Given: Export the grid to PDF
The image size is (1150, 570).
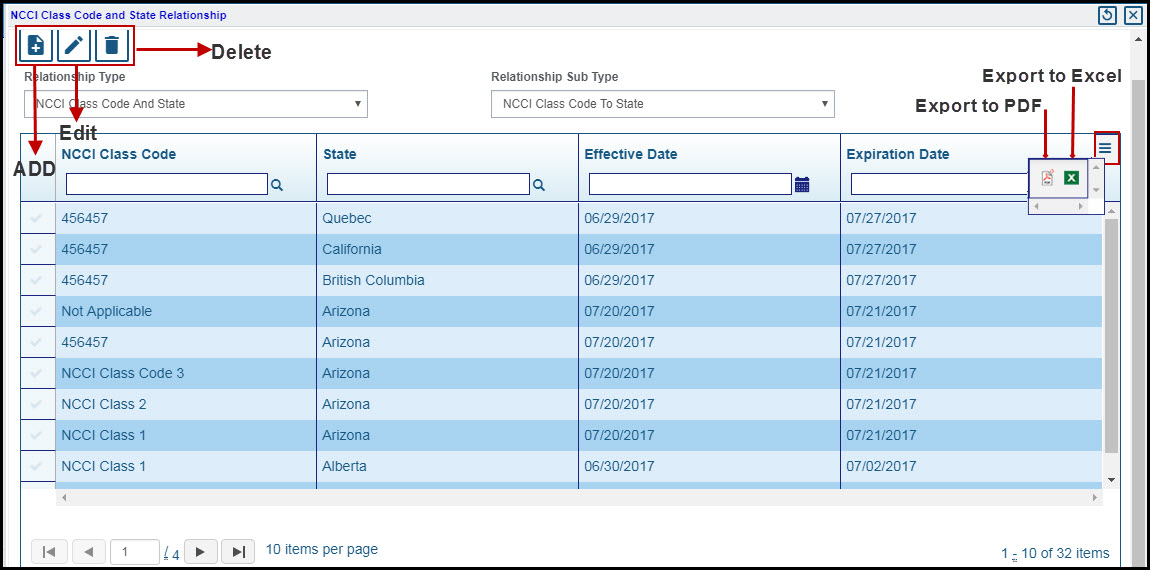Looking at the screenshot, I should pos(1048,178).
